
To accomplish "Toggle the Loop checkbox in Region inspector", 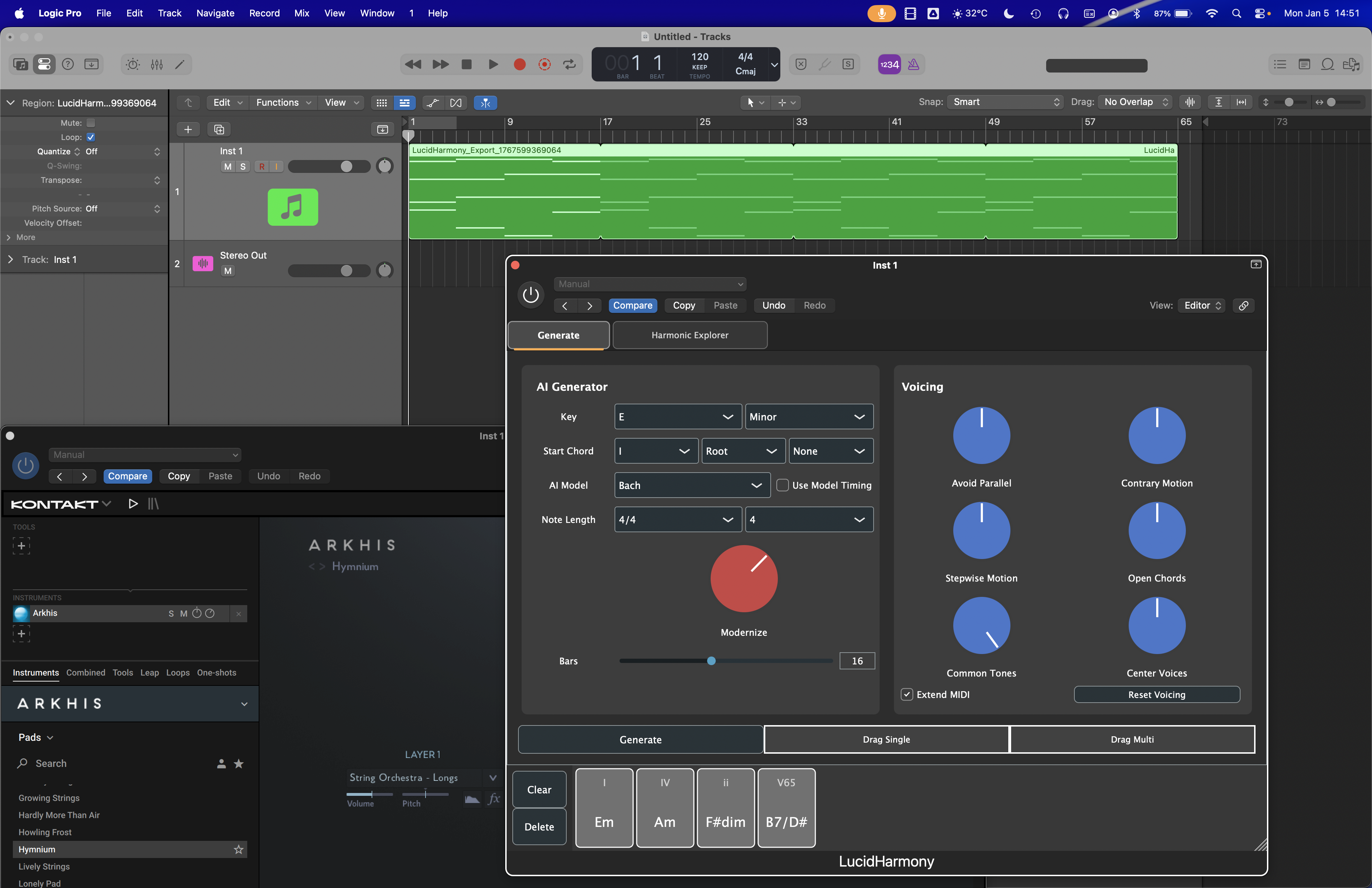I will coord(90,137).
